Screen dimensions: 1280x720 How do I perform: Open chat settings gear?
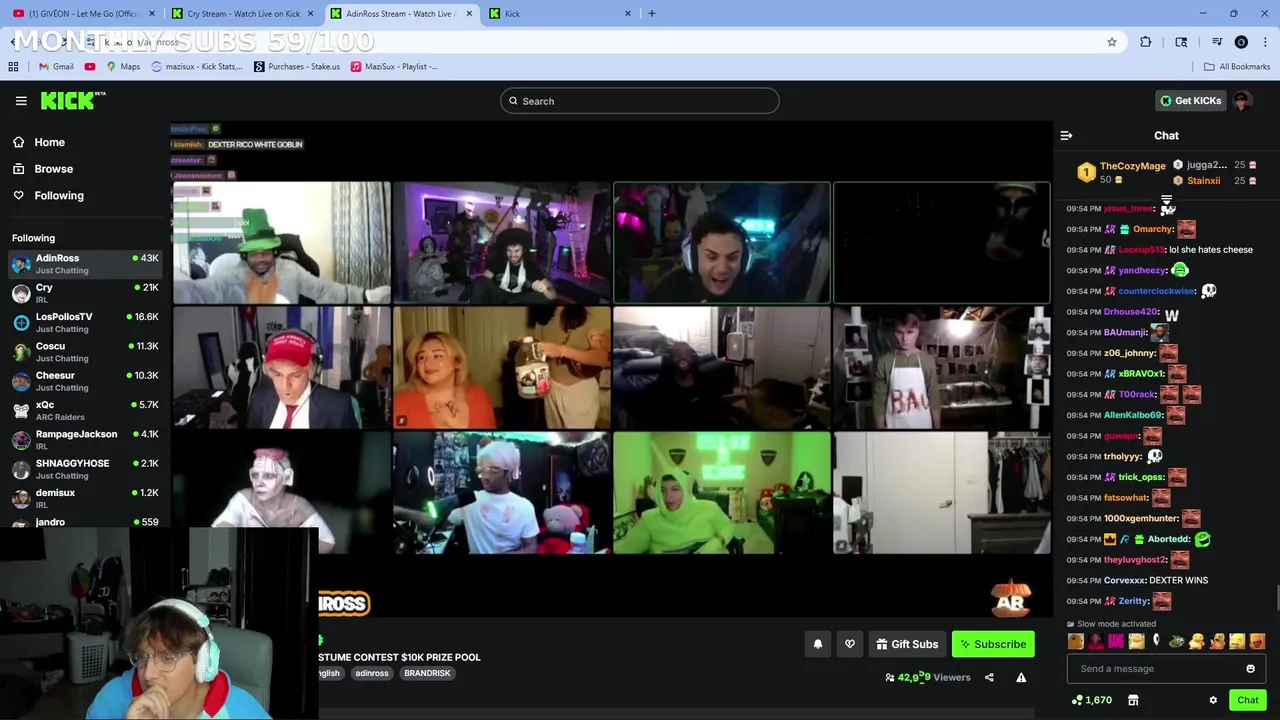pyautogui.click(x=1213, y=700)
